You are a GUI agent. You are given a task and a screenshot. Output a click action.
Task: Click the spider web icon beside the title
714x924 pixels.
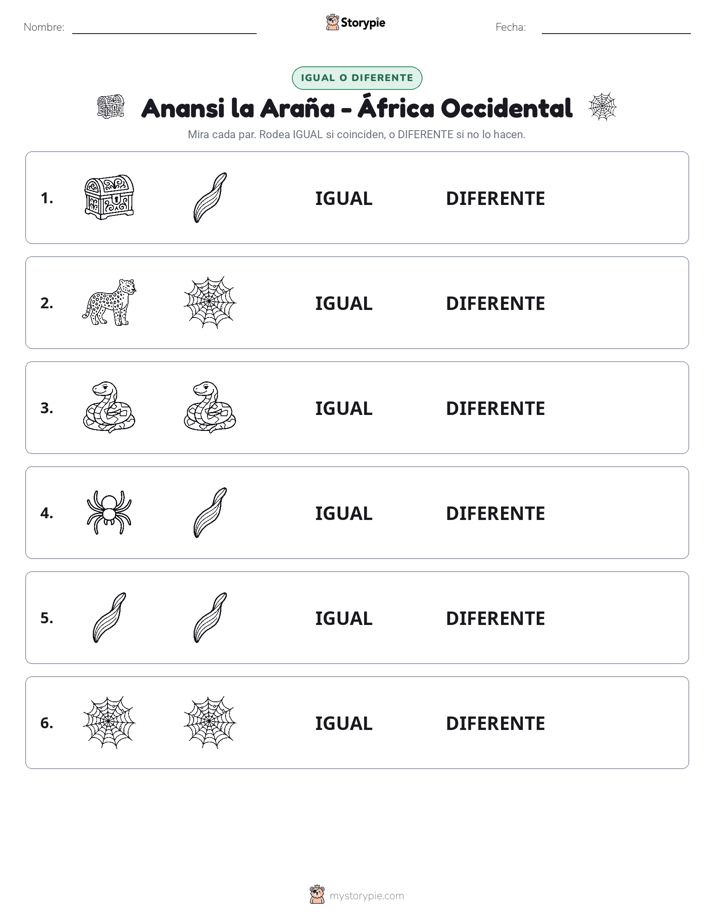[603, 107]
